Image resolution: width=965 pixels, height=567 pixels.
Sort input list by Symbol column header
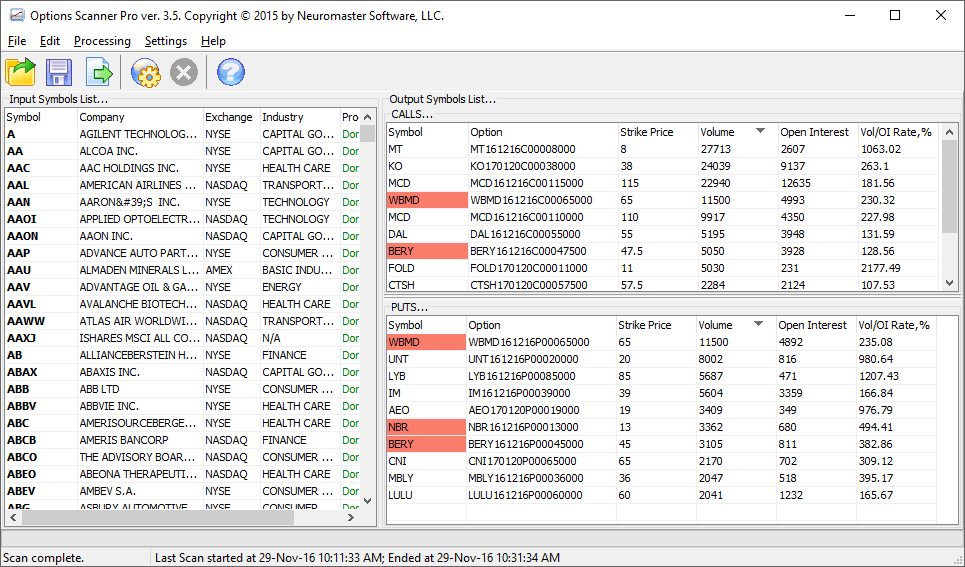pyautogui.click(x=41, y=117)
